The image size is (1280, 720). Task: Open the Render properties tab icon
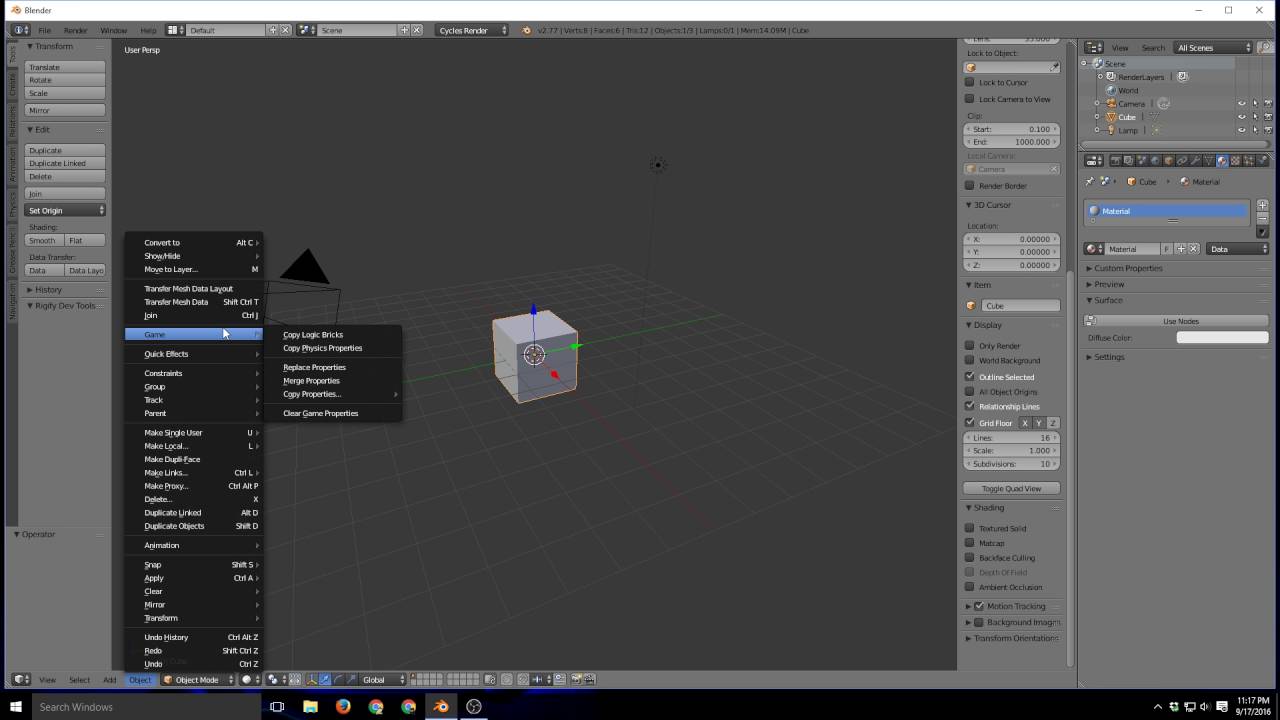[x=1116, y=161]
